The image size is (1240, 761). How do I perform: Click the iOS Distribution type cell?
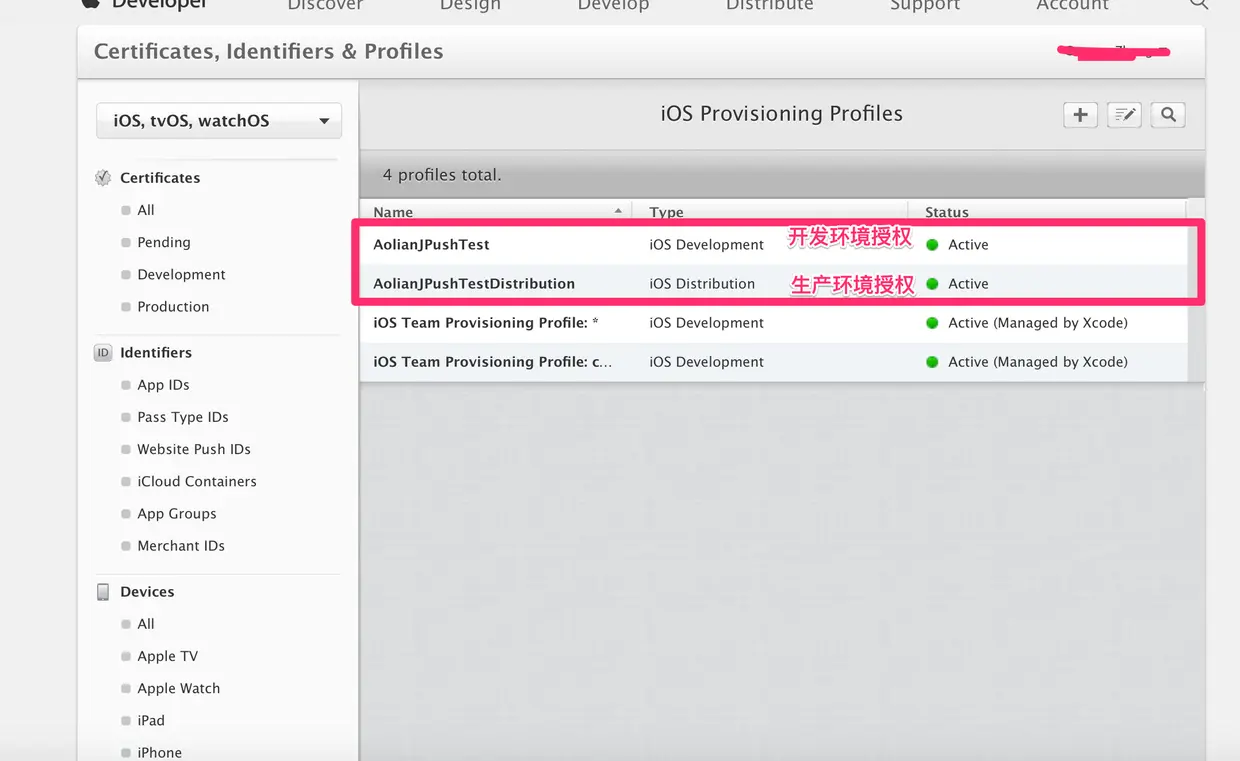pos(702,284)
